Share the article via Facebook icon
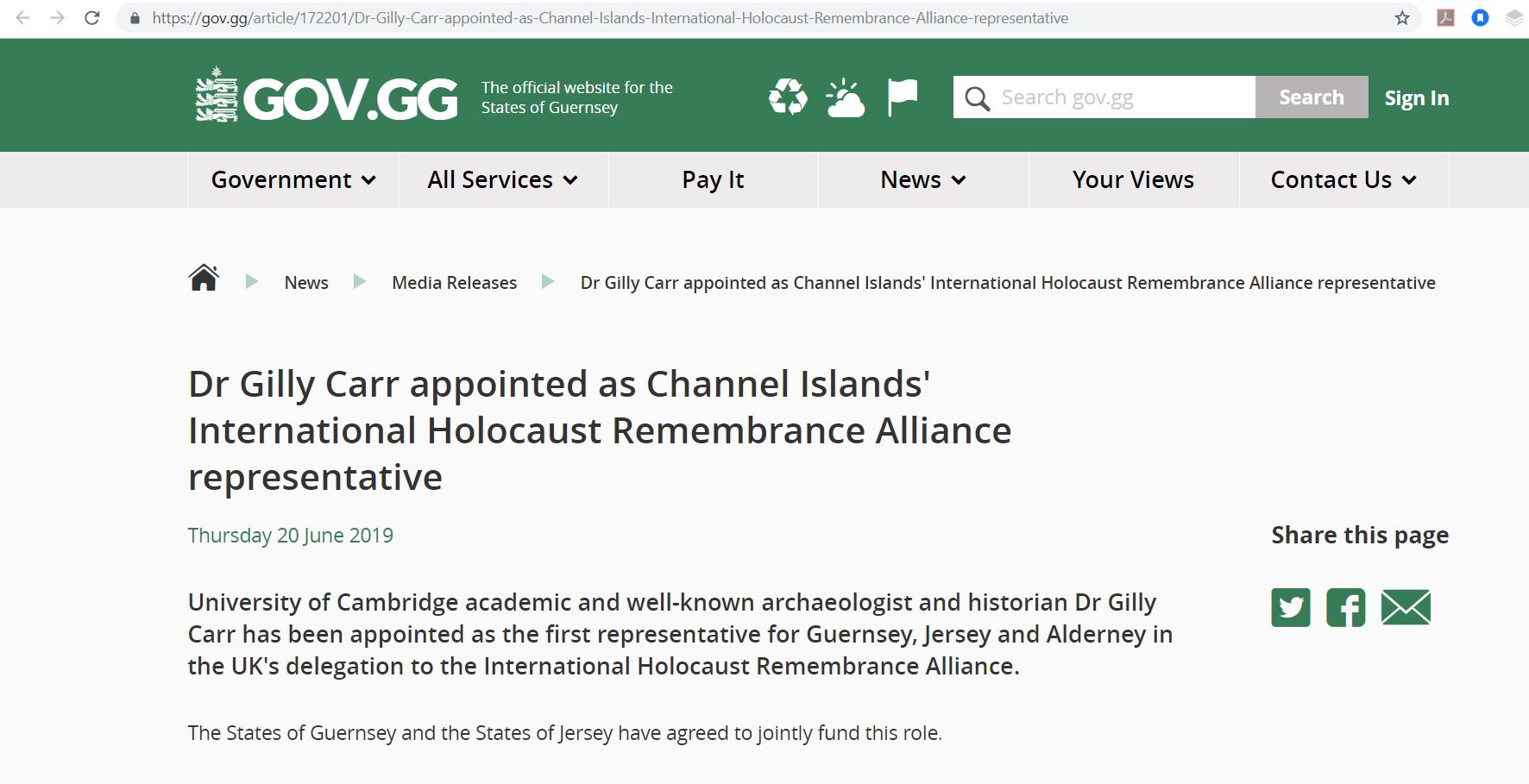This screenshot has width=1529, height=784. [x=1346, y=607]
